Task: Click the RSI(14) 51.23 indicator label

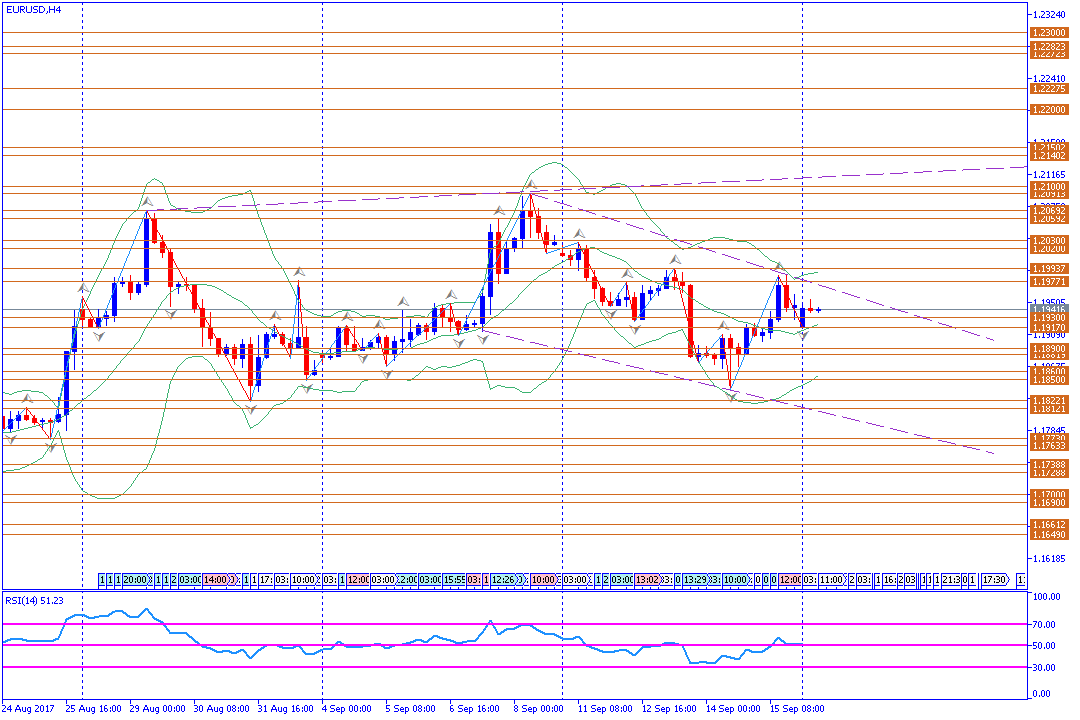Action: coord(34,601)
